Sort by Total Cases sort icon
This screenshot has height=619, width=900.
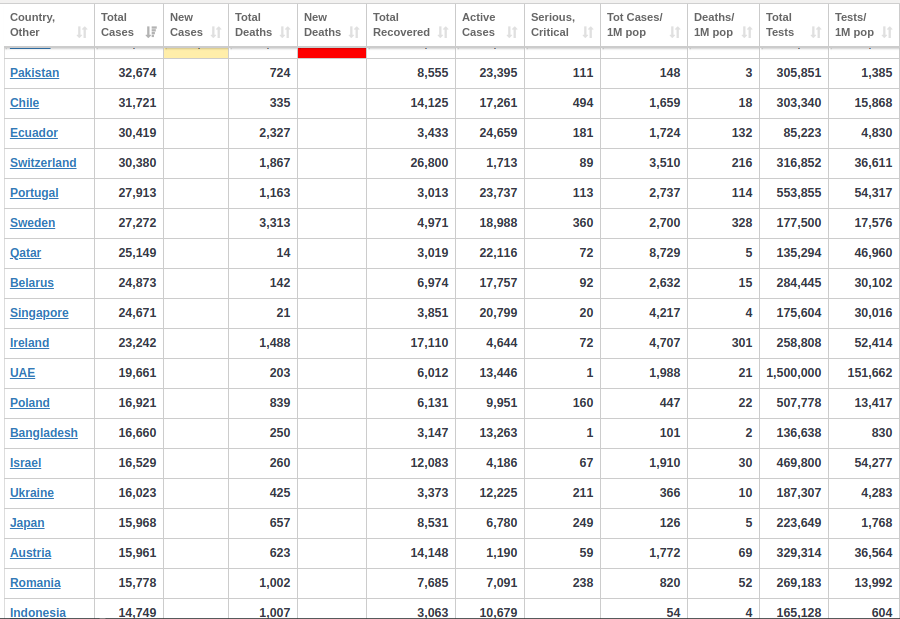point(152,32)
